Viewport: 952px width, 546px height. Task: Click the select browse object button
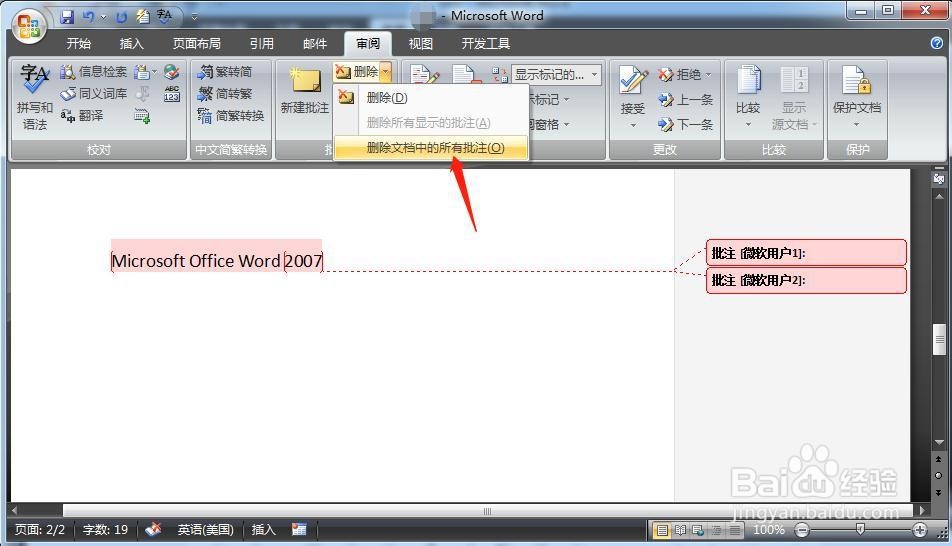[x=939, y=476]
